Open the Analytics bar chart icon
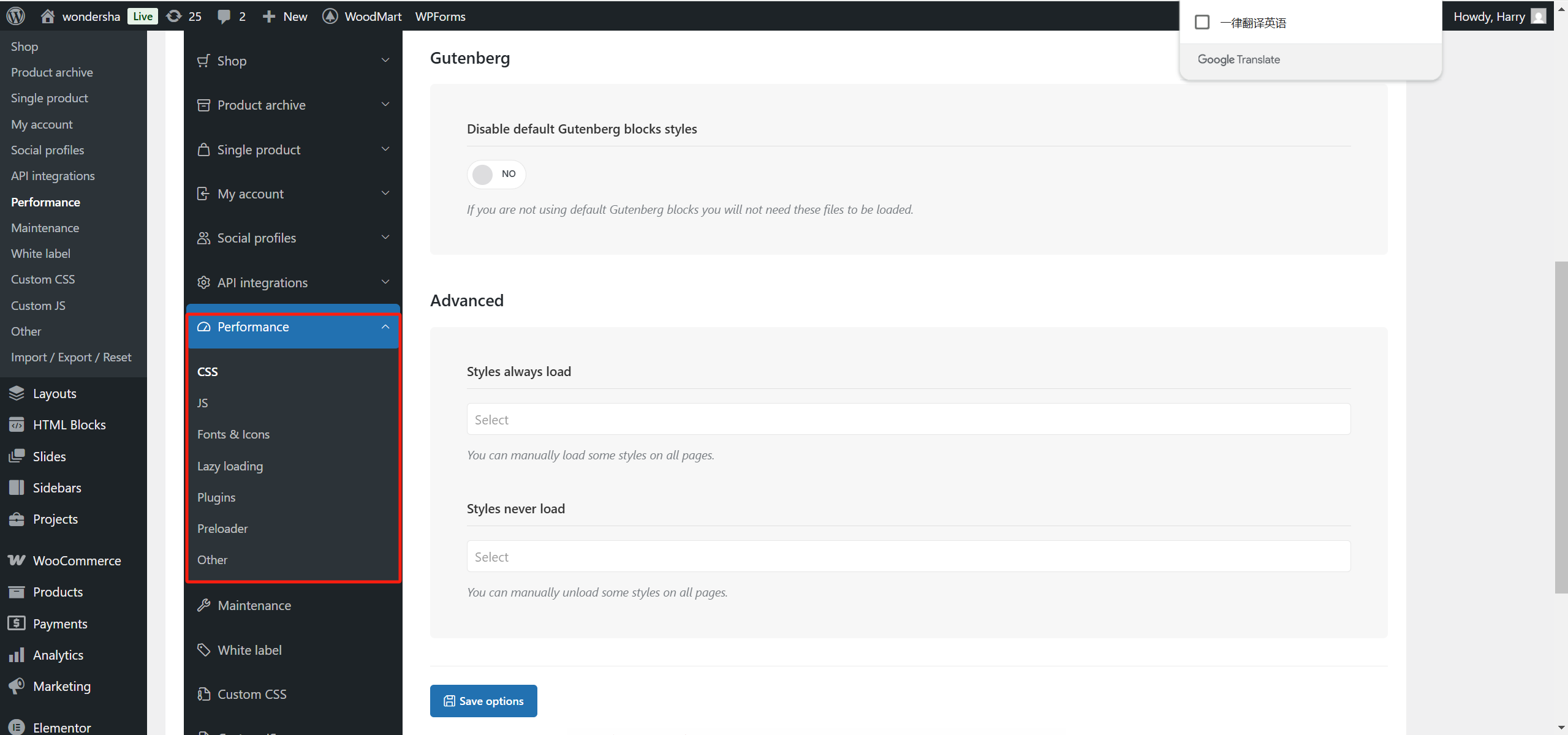 pos(17,655)
